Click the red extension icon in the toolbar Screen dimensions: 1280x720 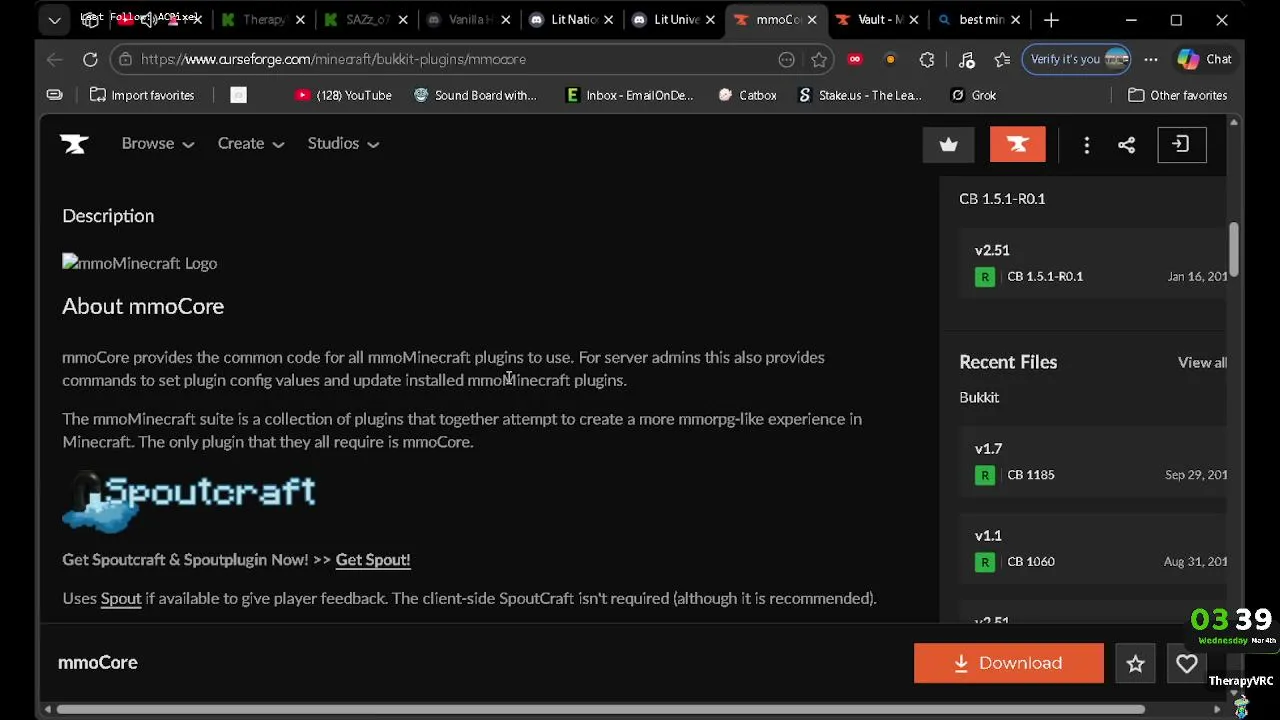[855, 59]
